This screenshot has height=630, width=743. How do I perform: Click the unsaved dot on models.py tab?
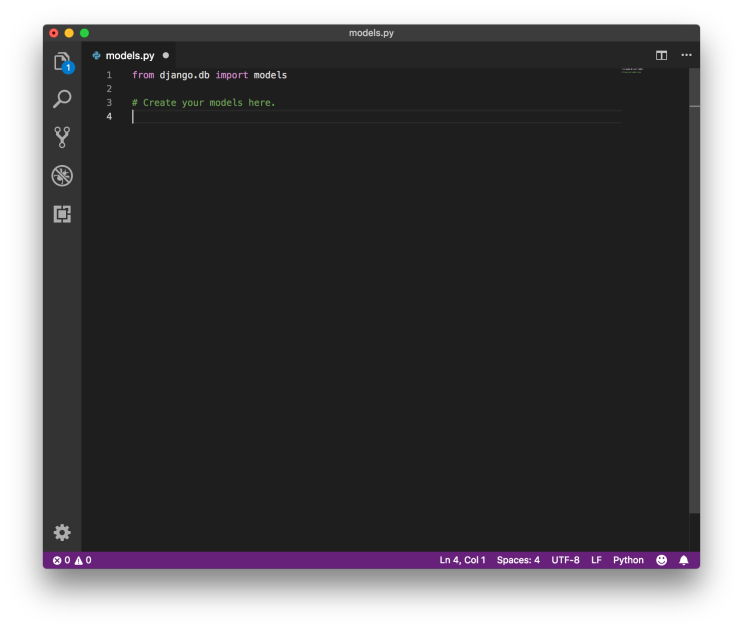tap(166, 55)
